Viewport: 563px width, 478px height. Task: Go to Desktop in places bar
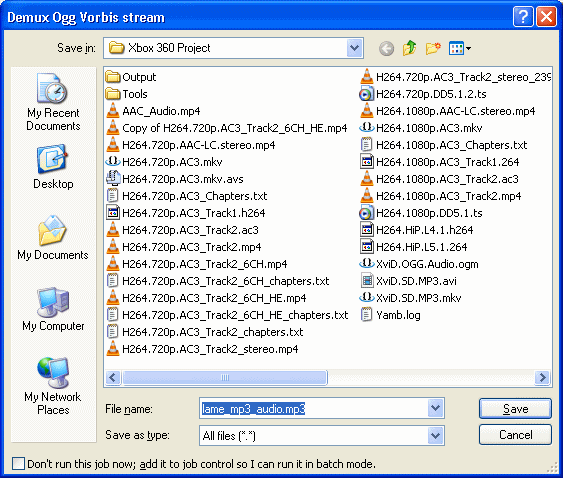click(53, 167)
